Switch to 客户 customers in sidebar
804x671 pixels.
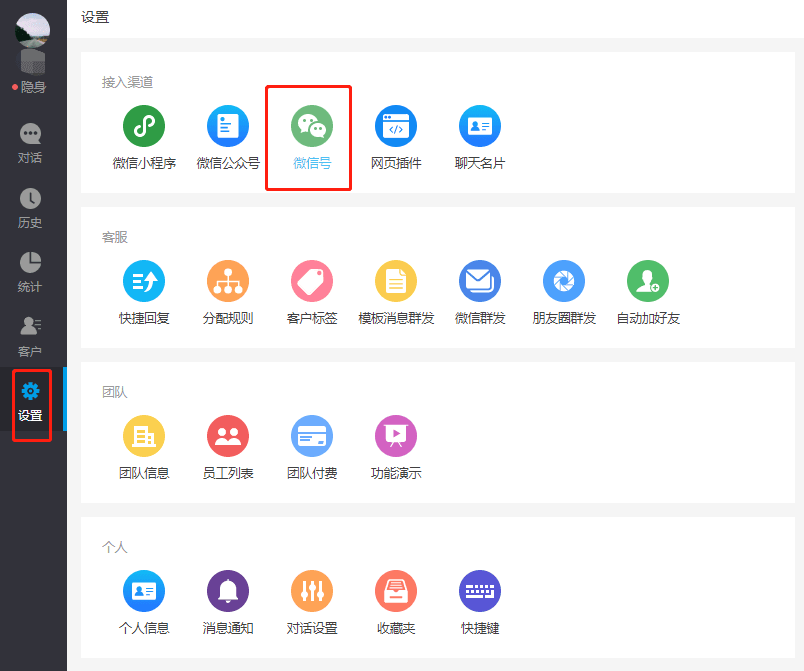tap(30, 337)
